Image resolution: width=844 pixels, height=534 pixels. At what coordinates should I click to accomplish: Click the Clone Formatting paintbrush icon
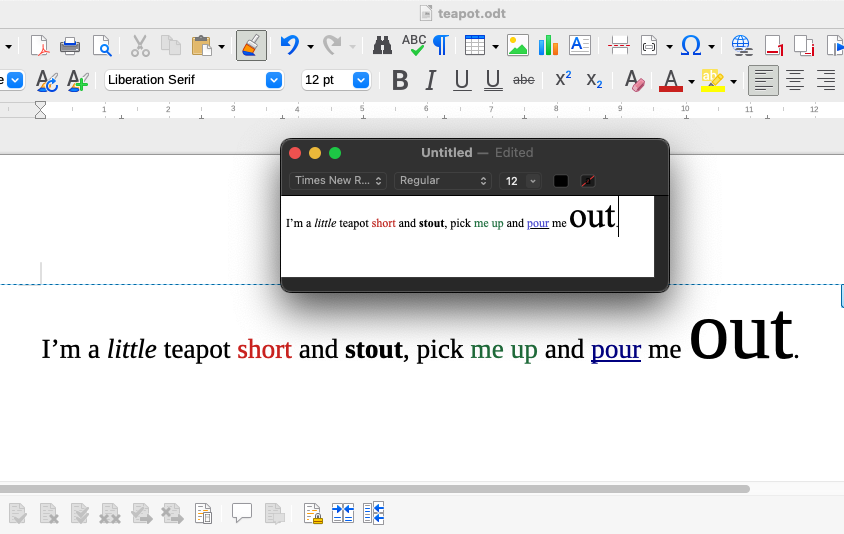click(251, 45)
